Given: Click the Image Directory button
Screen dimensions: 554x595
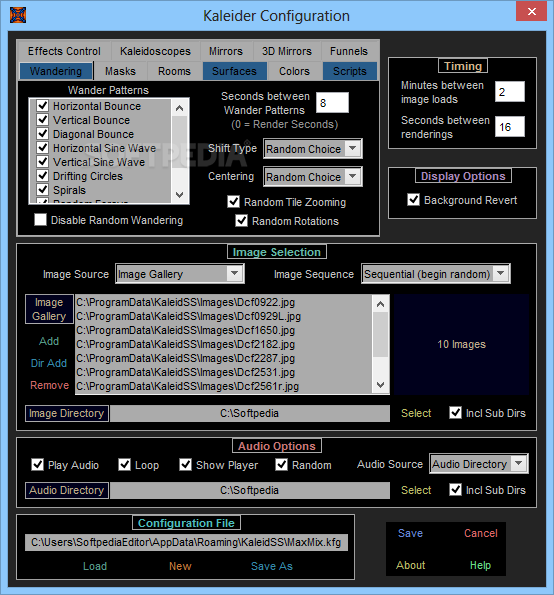Looking at the screenshot, I should point(67,413).
